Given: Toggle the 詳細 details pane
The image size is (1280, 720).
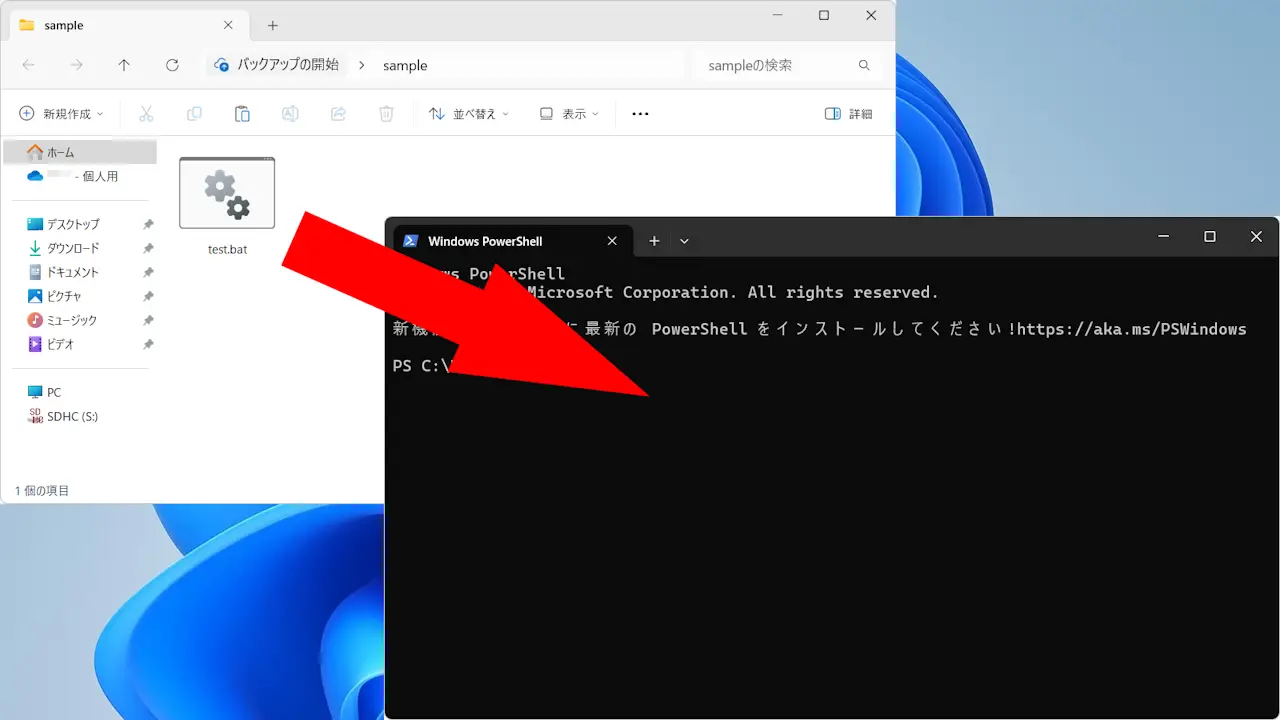Looking at the screenshot, I should (848, 114).
